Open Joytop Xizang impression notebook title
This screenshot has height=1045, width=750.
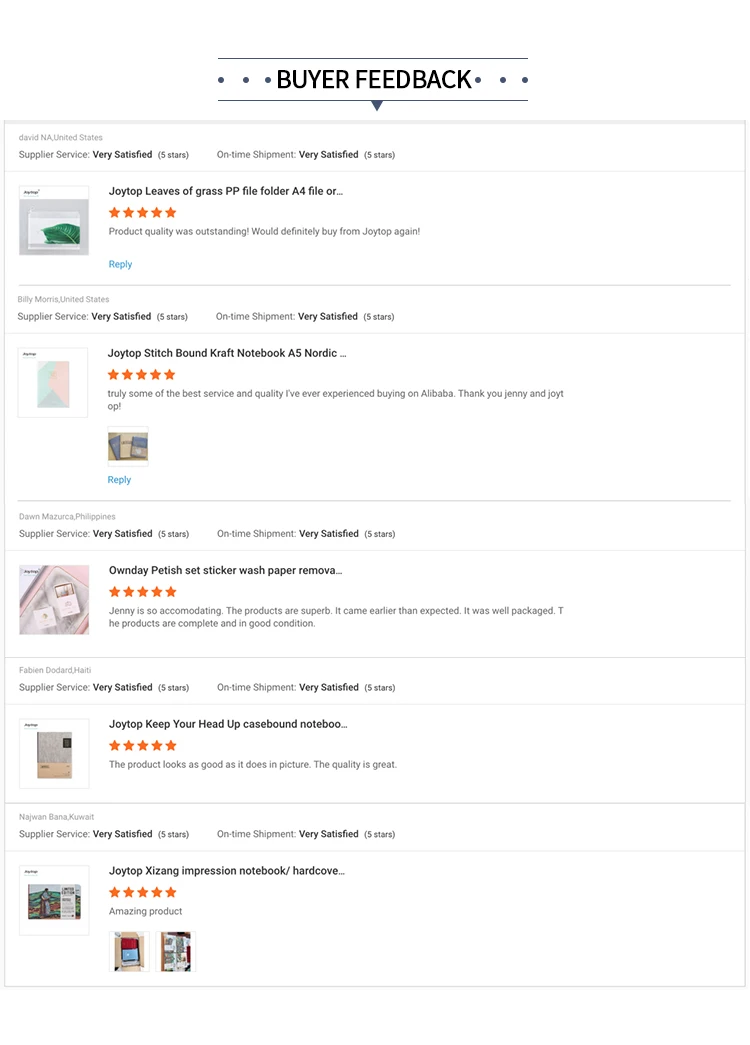[x=226, y=871]
